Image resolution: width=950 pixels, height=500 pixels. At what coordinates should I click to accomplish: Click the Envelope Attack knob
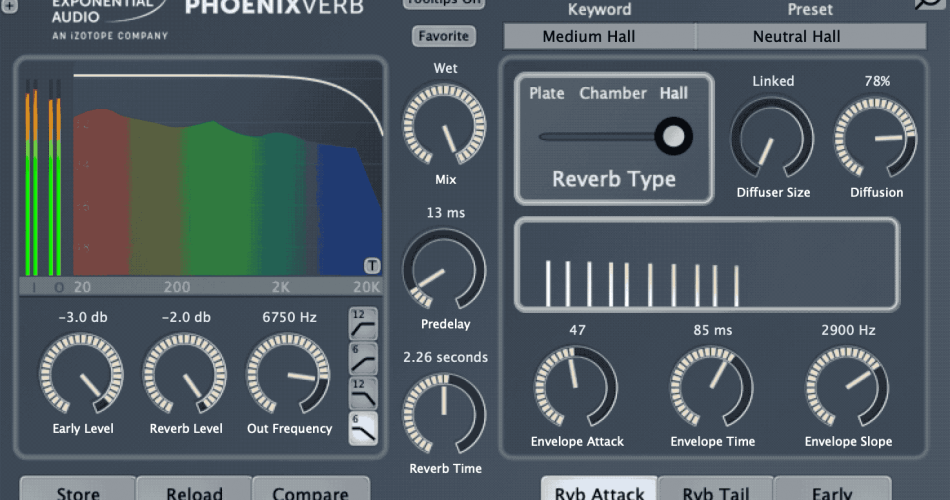pos(576,387)
